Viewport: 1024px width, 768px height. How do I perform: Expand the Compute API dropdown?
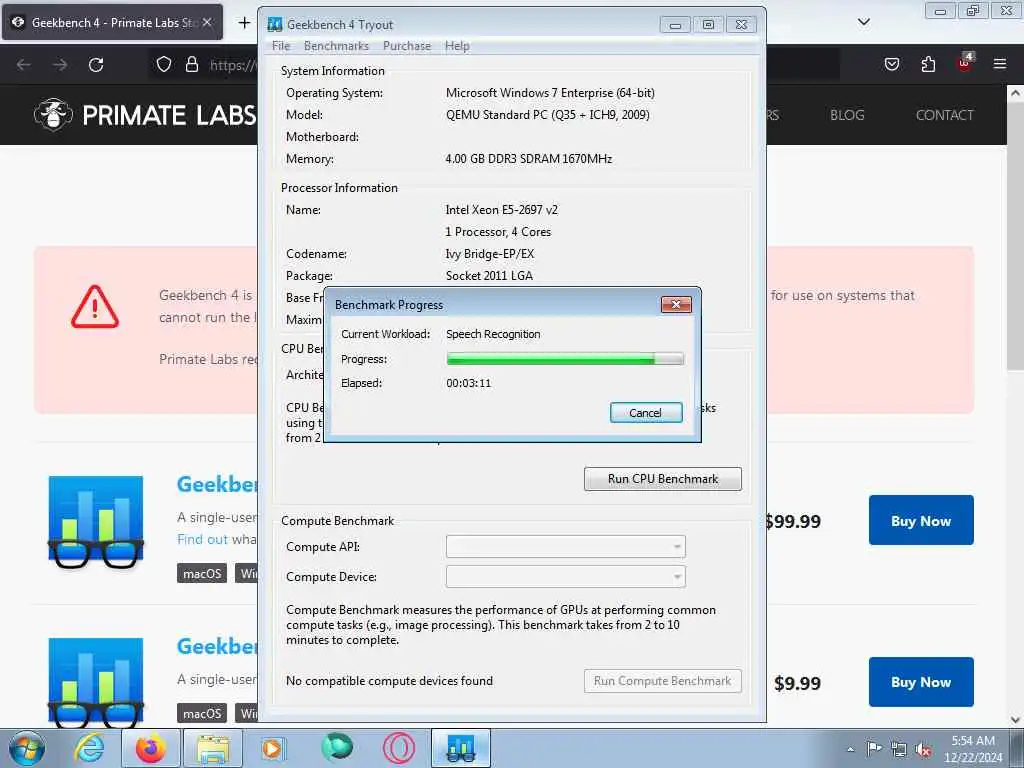tap(566, 547)
